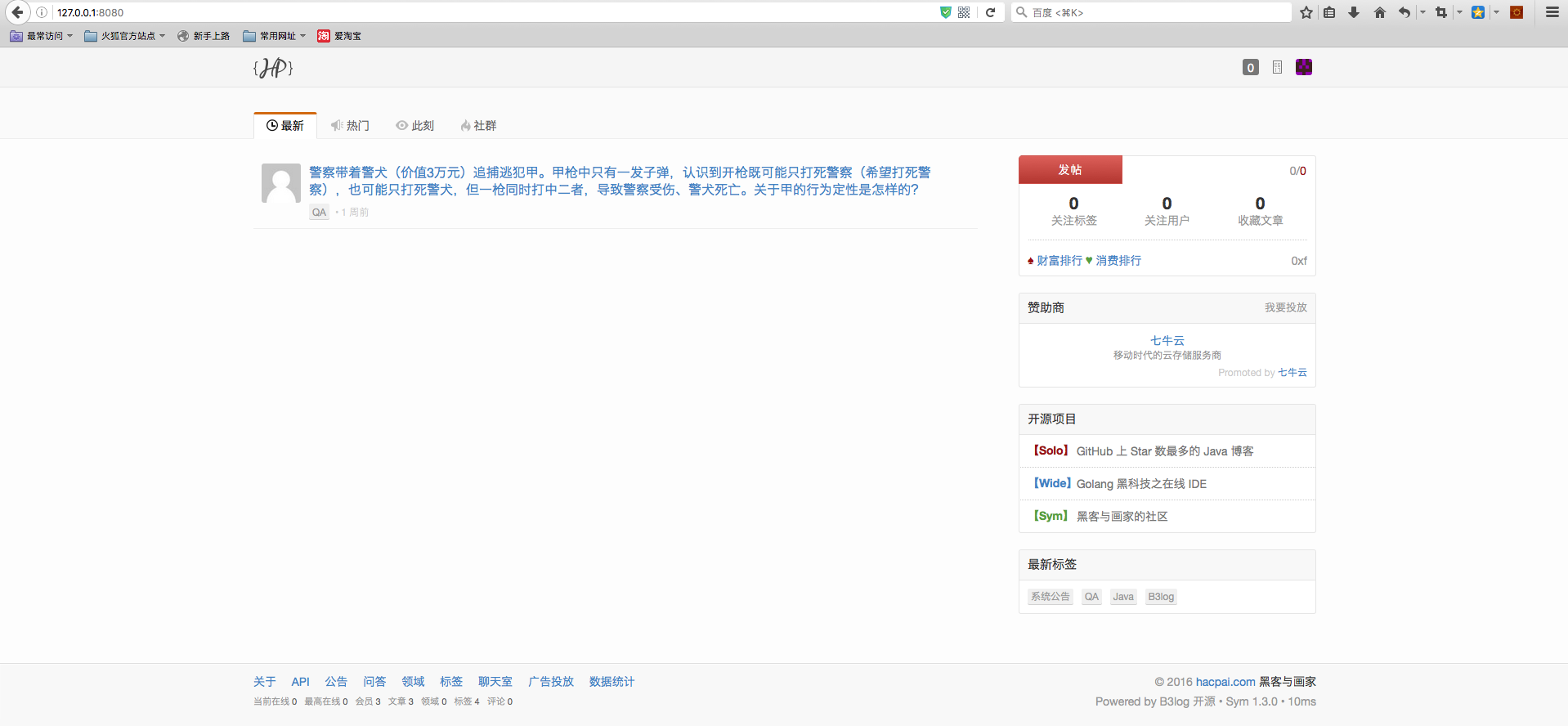The width and height of the screenshot is (1568, 726).
Task: Open the 关于 footer link
Action: (265, 682)
